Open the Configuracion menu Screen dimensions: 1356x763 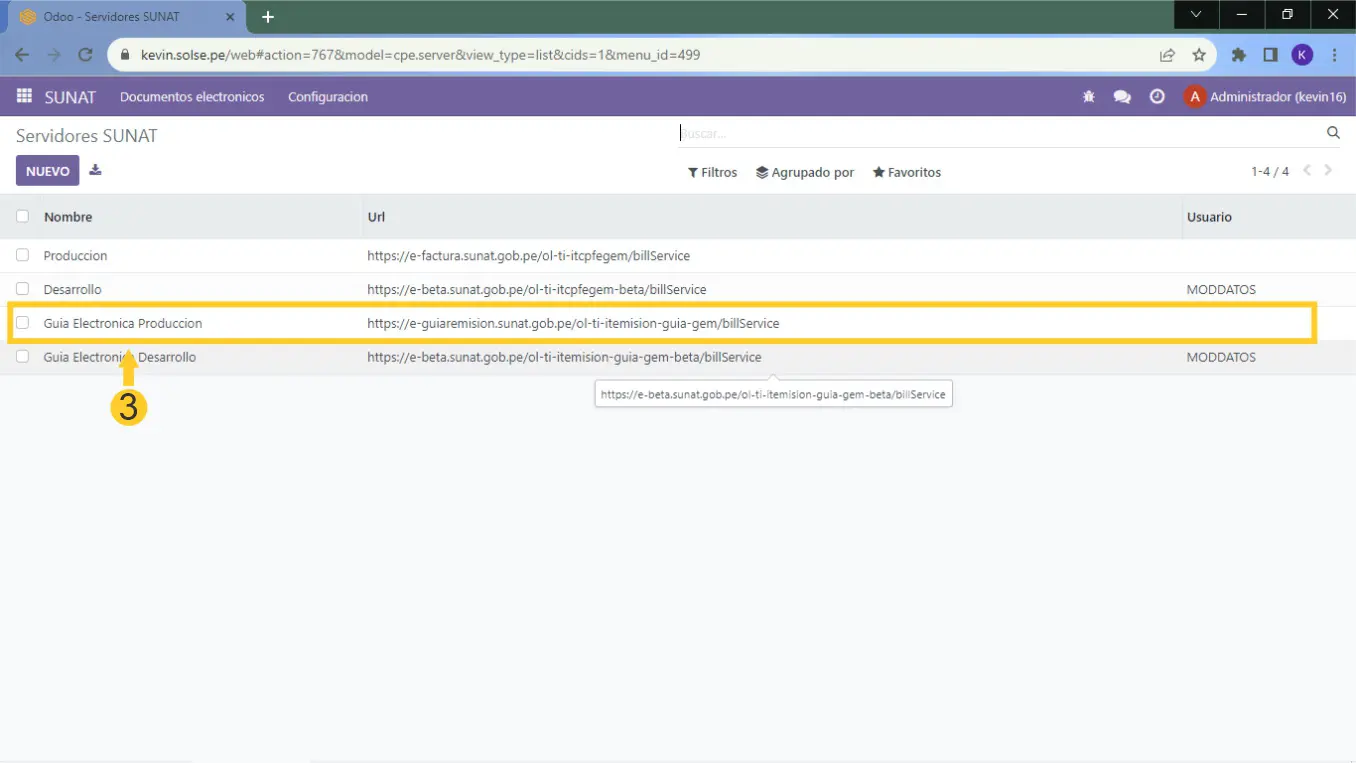coord(328,97)
